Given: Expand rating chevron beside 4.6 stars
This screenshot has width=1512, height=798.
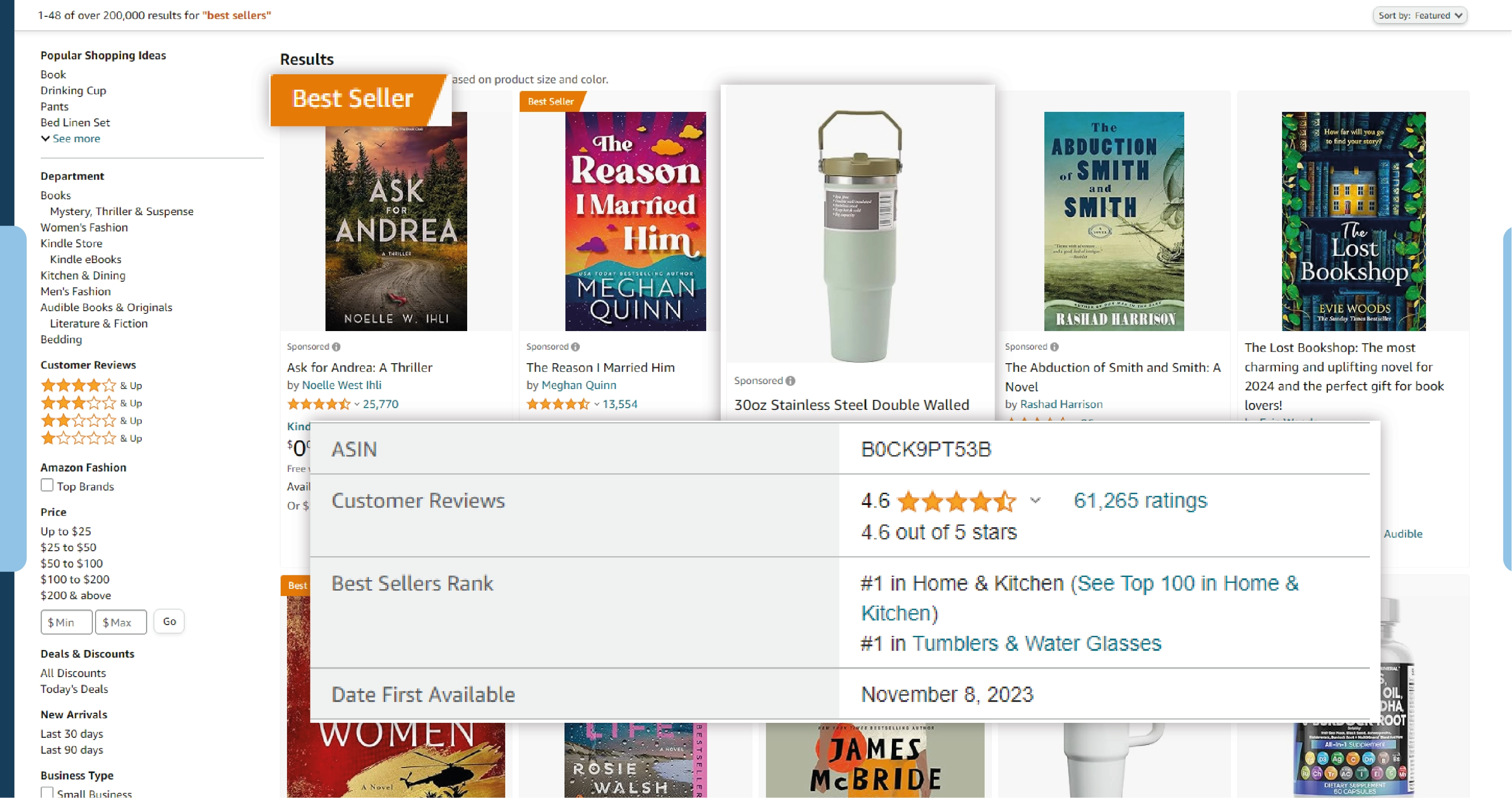Looking at the screenshot, I should pyautogui.click(x=1035, y=500).
